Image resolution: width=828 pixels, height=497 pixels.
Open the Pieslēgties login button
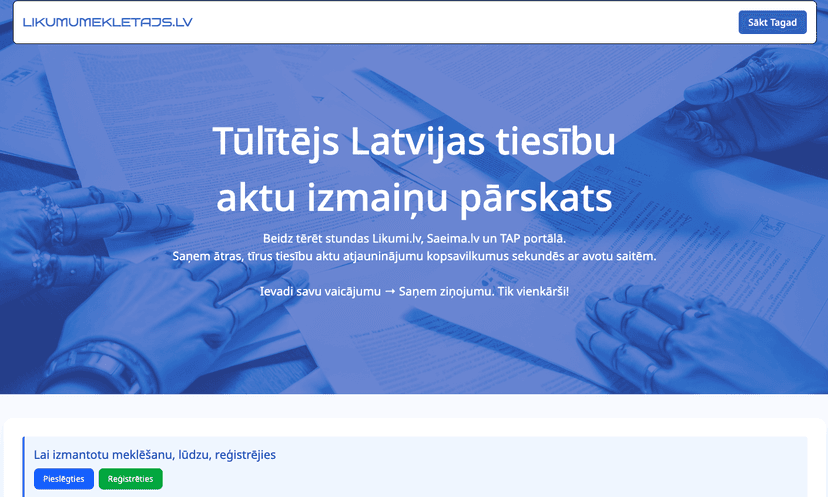(x=64, y=479)
